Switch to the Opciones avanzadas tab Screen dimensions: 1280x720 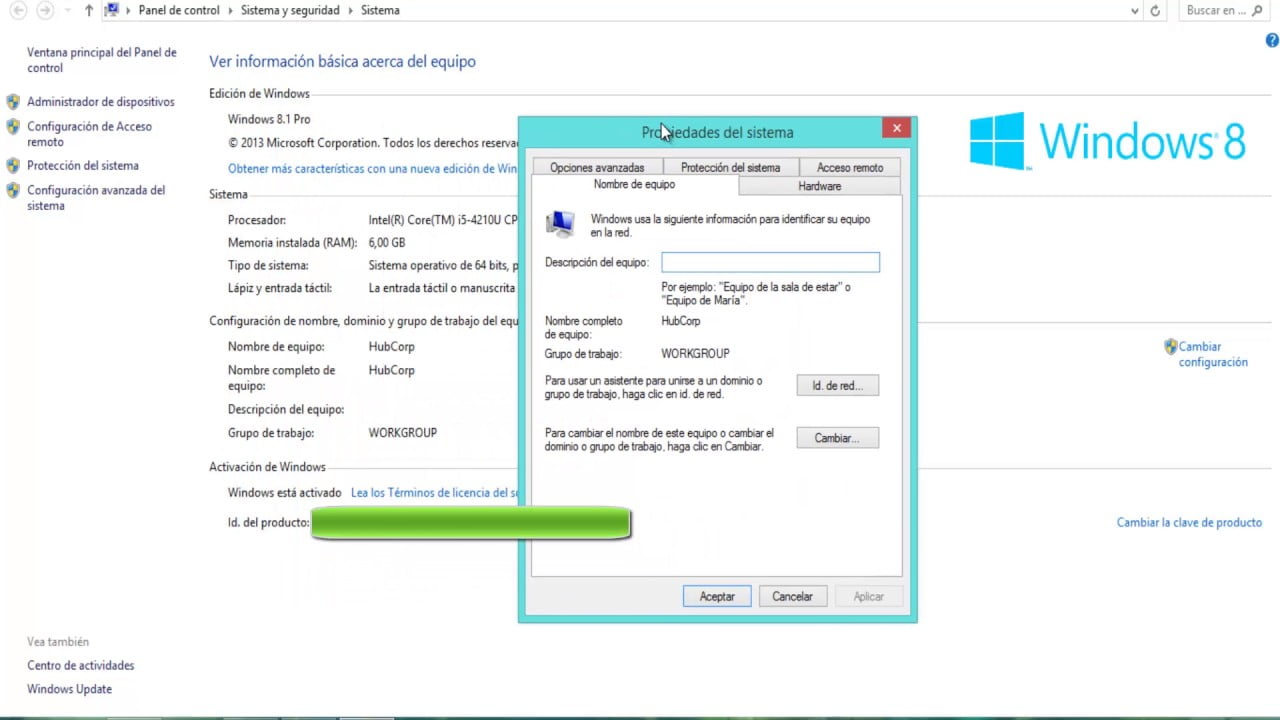(x=597, y=167)
